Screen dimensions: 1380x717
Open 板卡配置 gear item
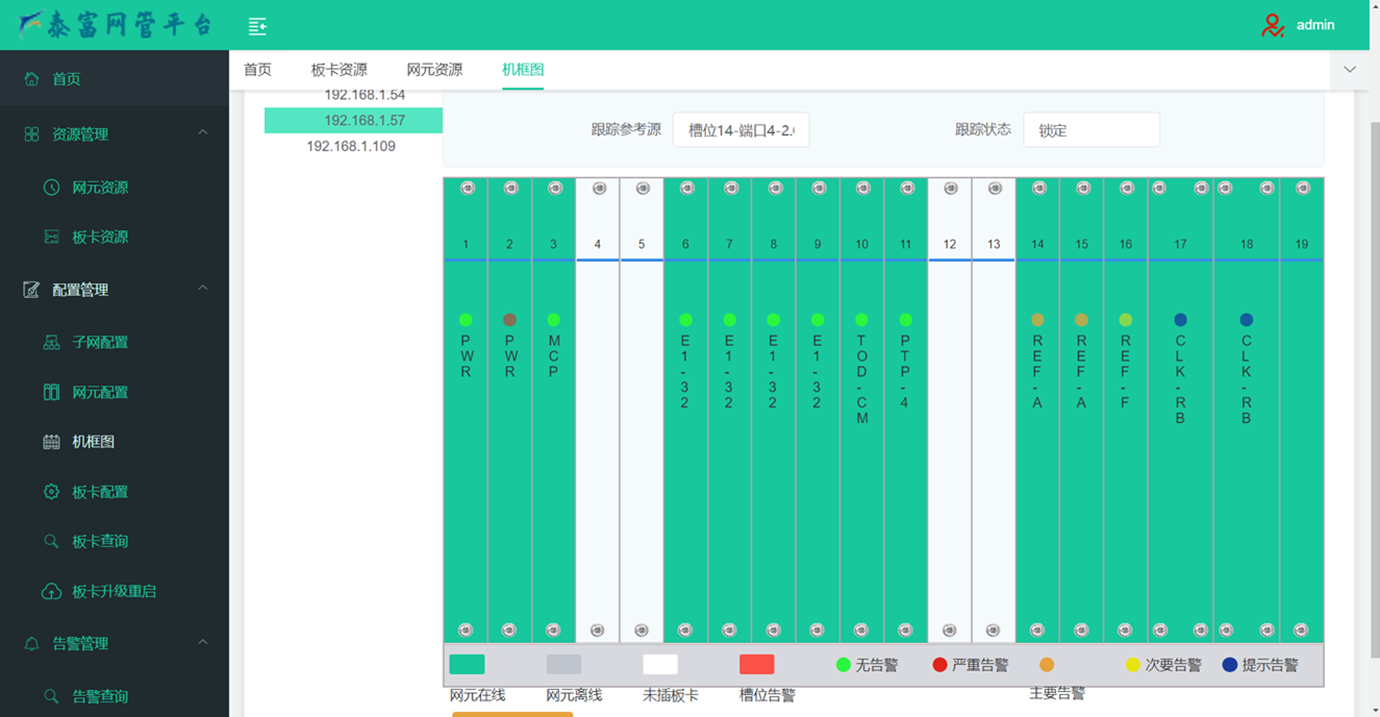click(99, 492)
